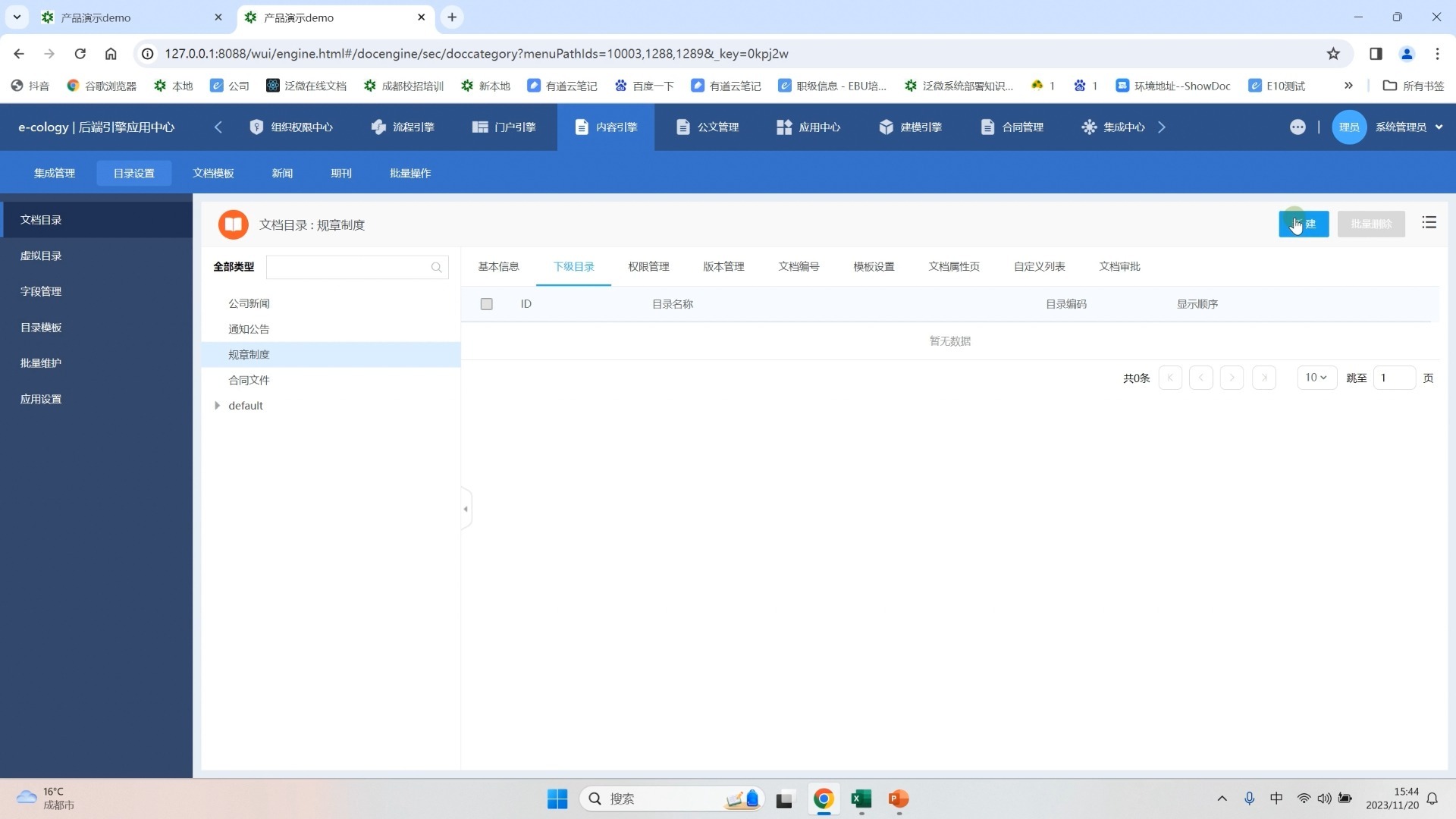Open the 批量操作 submenu
This screenshot has height=819, width=1456.
pos(410,174)
